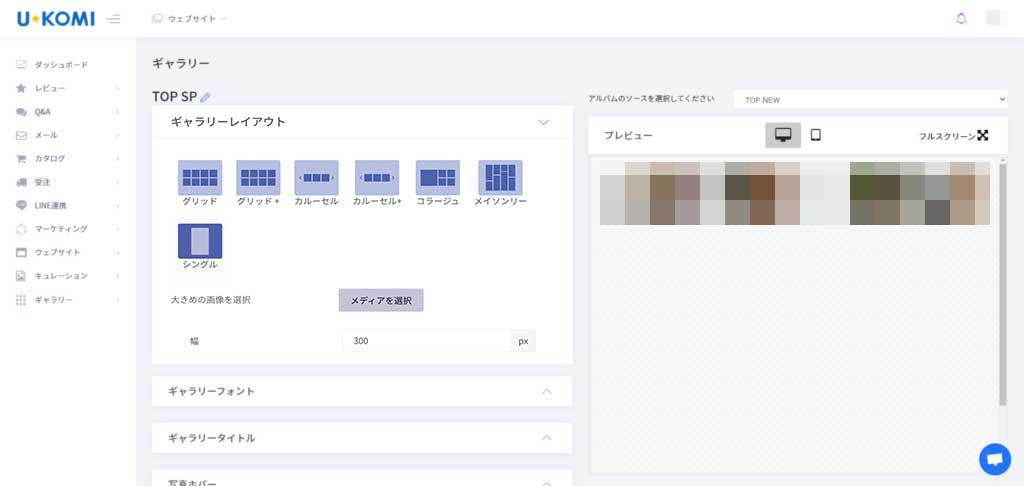Open the メール sidebar menu
Screen dimensions: 1024x486
pyautogui.click(x=68, y=135)
